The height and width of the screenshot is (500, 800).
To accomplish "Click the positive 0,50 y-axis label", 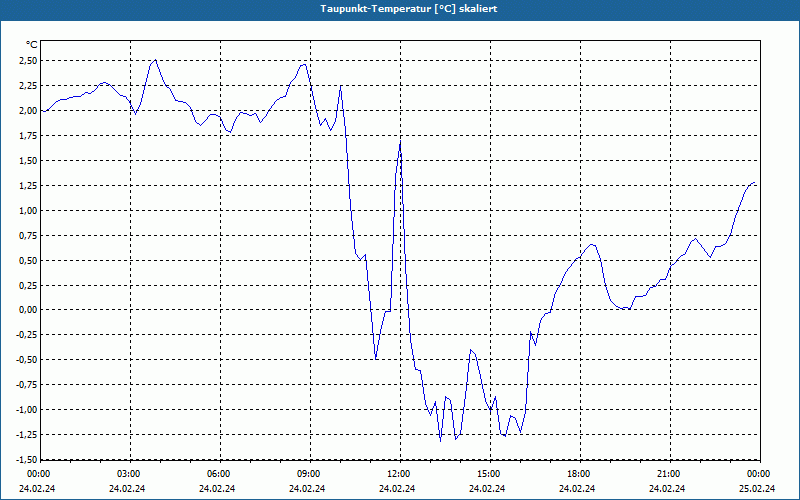I will point(28,261).
